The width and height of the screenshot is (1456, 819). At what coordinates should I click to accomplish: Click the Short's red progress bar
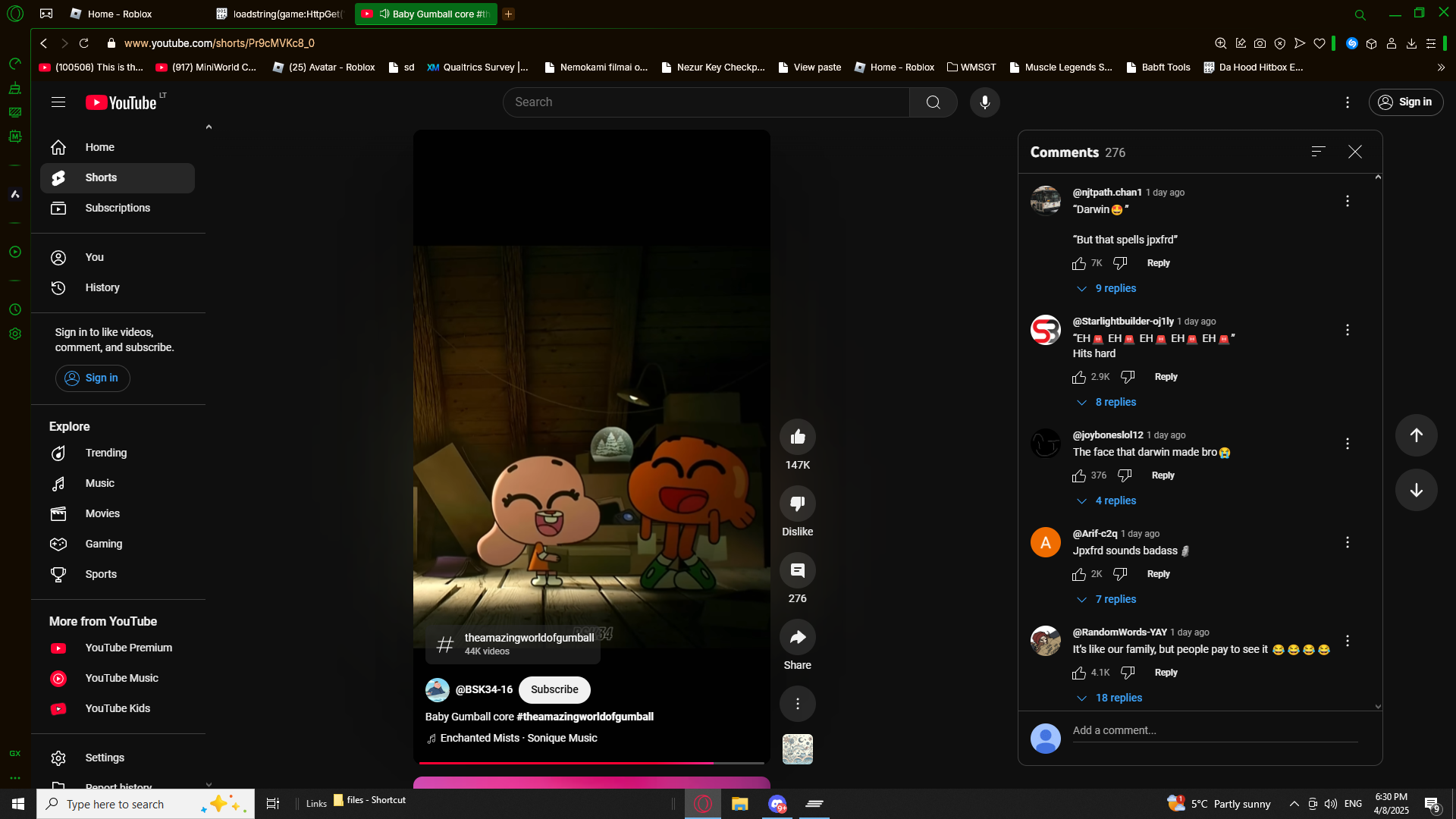pos(565,763)
